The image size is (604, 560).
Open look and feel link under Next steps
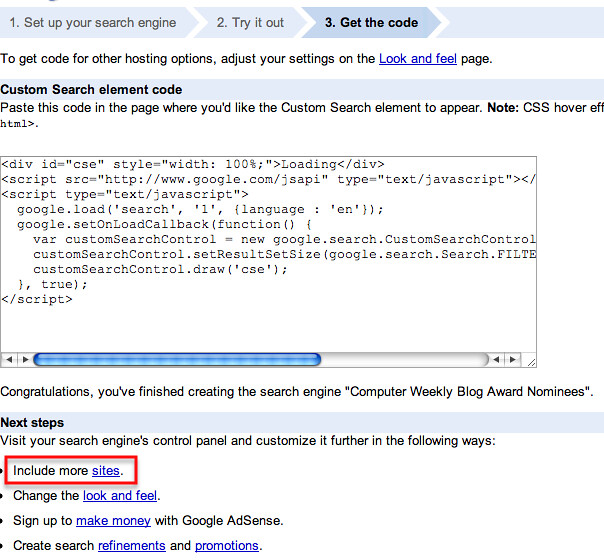120,495
